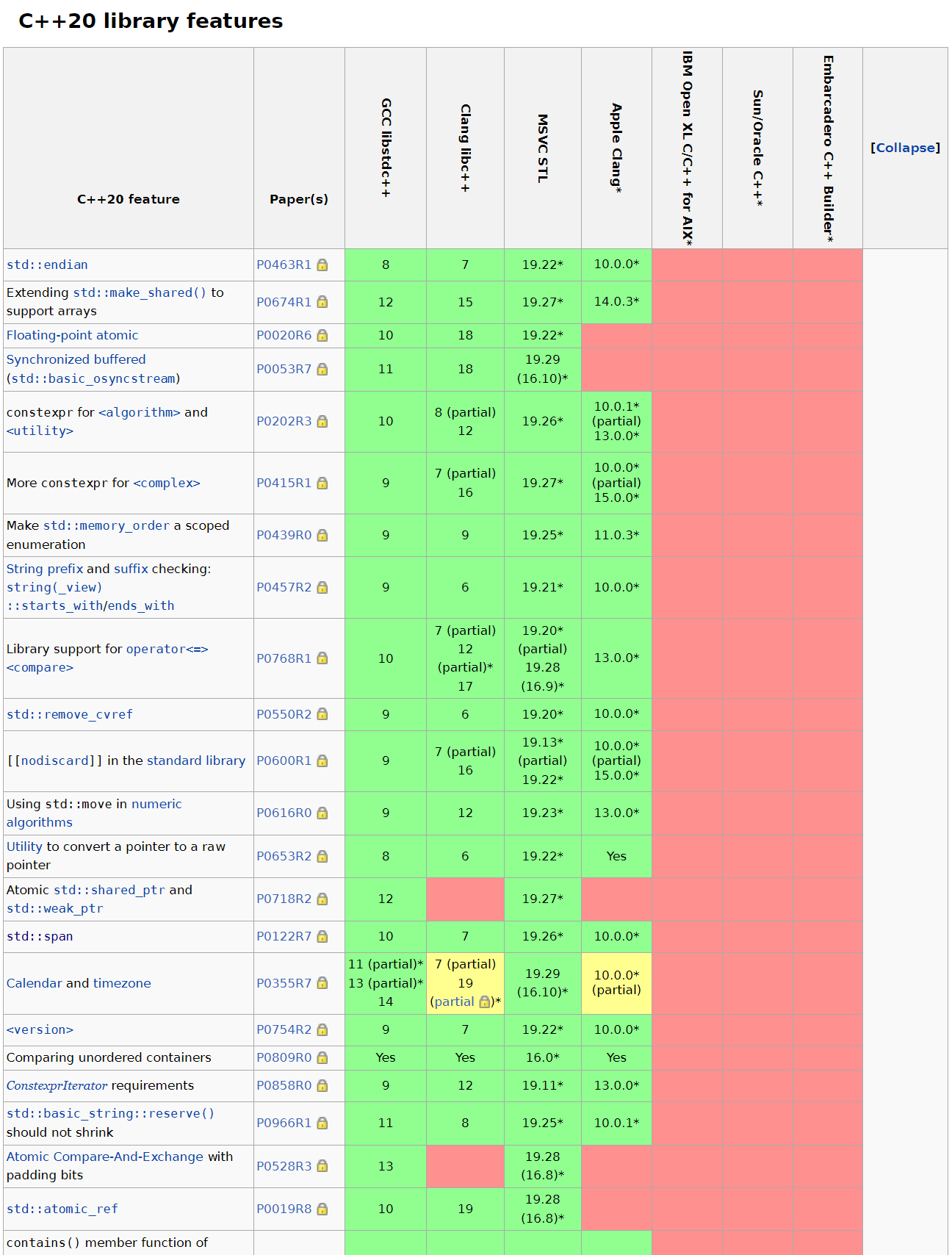Click the lock icon beside P0355R7

[322, 983]
